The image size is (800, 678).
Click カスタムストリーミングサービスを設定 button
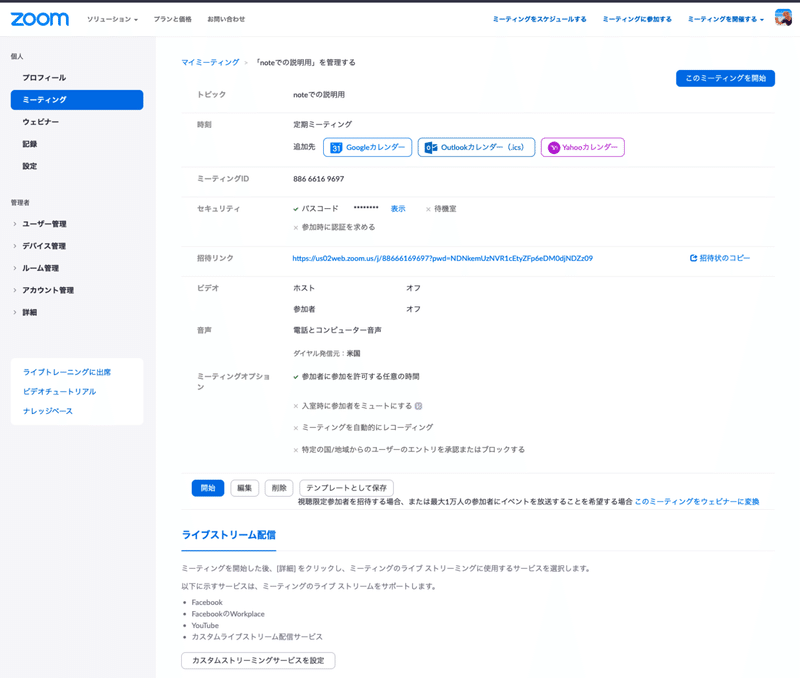click(x=258, y=660)
